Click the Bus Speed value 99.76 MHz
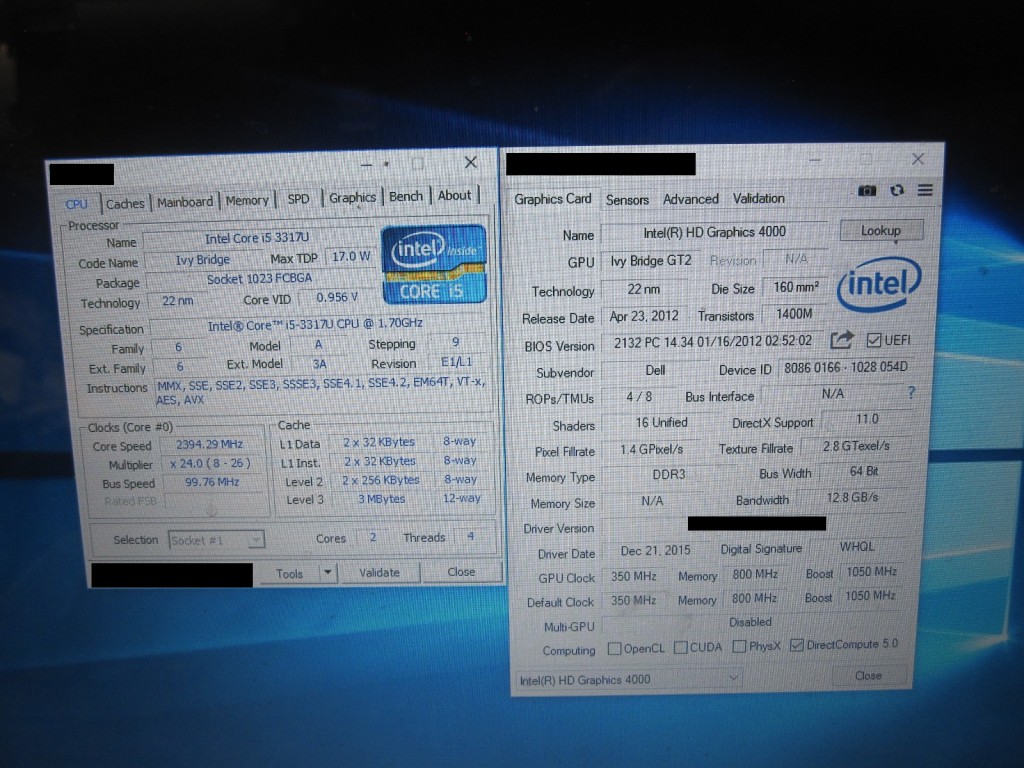This screenshot has width=1024, height=768. coord(212,483)
